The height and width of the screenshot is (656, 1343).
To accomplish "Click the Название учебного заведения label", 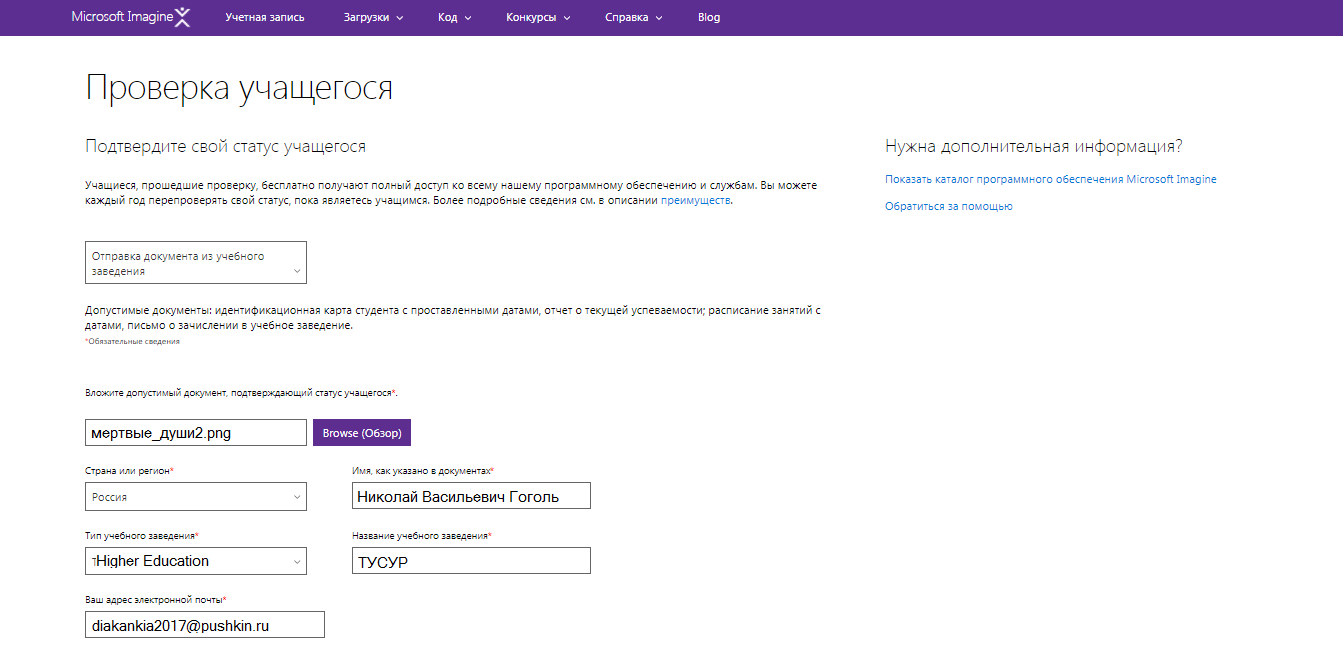I will coord(422,536).
